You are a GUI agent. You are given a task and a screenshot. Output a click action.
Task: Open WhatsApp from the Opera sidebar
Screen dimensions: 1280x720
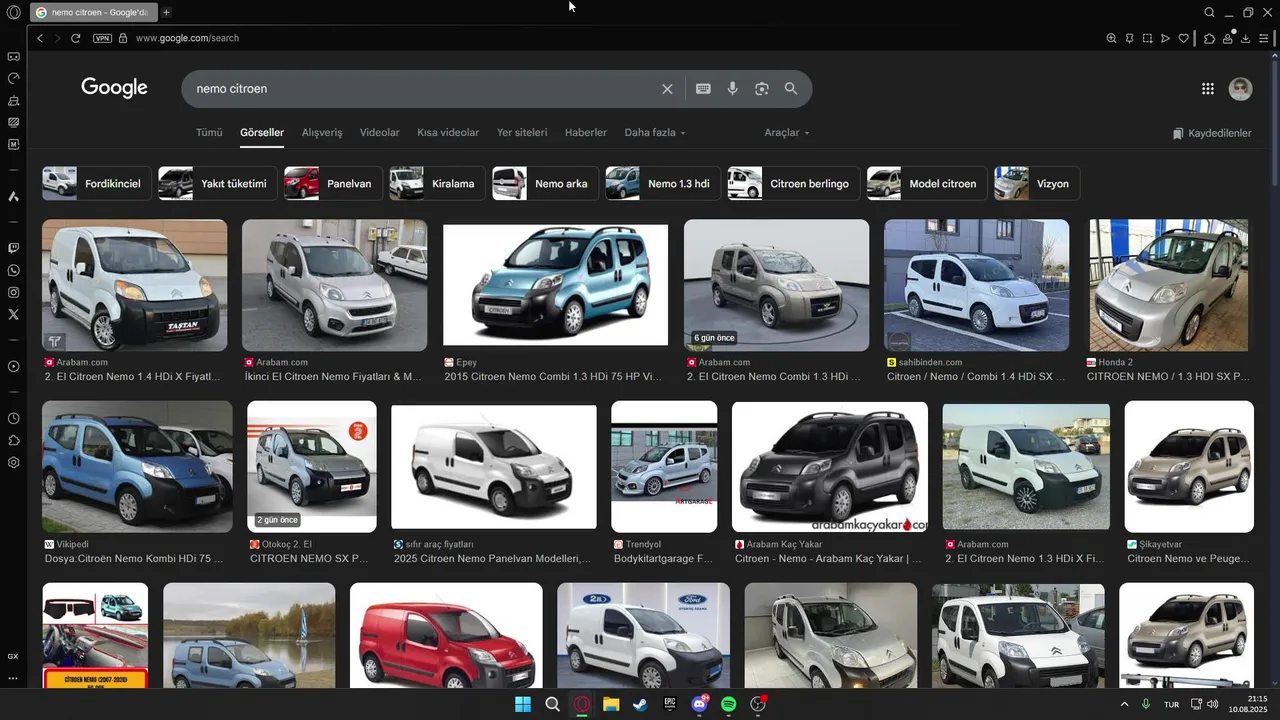pyautogui.click(x=13, y=270)
